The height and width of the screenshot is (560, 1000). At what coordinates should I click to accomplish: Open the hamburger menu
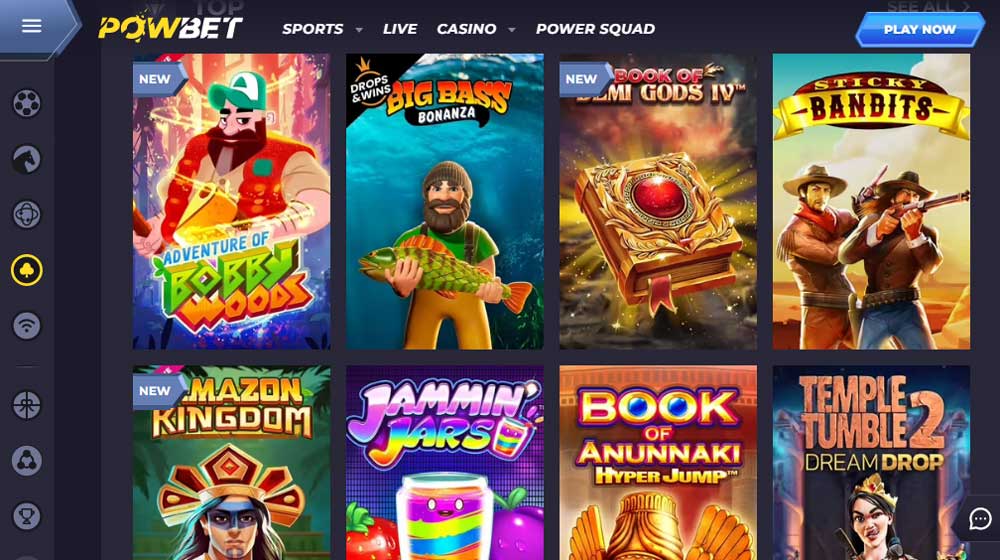[x=31, y=26]
